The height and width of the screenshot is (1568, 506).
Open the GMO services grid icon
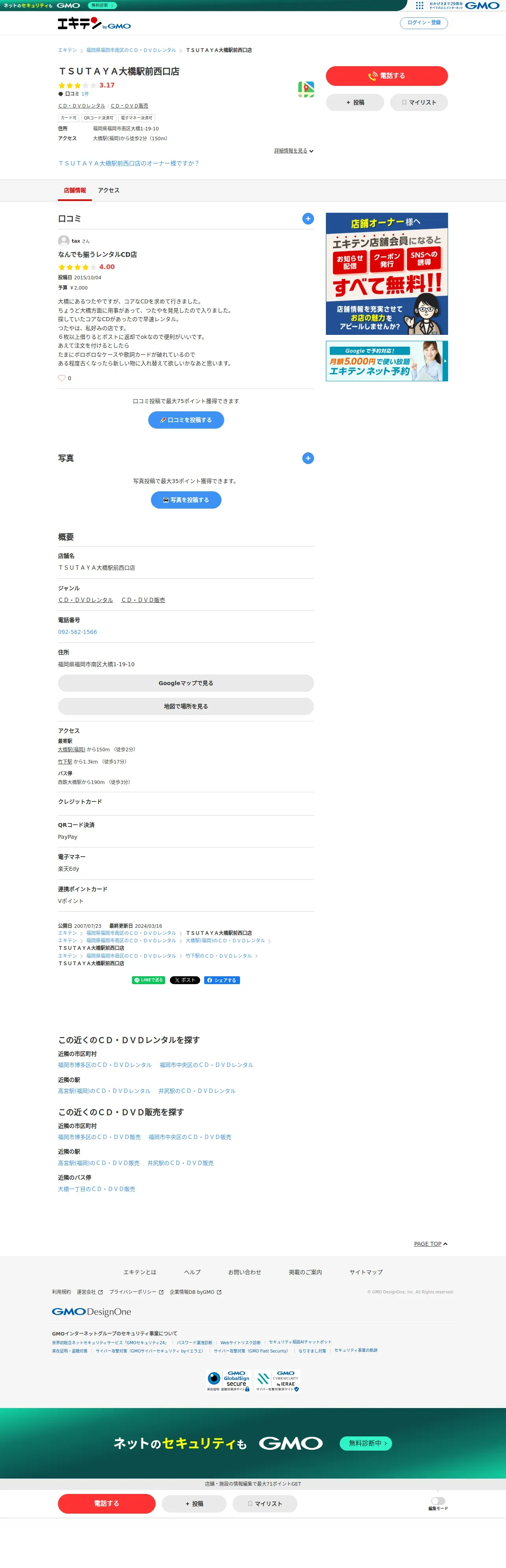420,6
